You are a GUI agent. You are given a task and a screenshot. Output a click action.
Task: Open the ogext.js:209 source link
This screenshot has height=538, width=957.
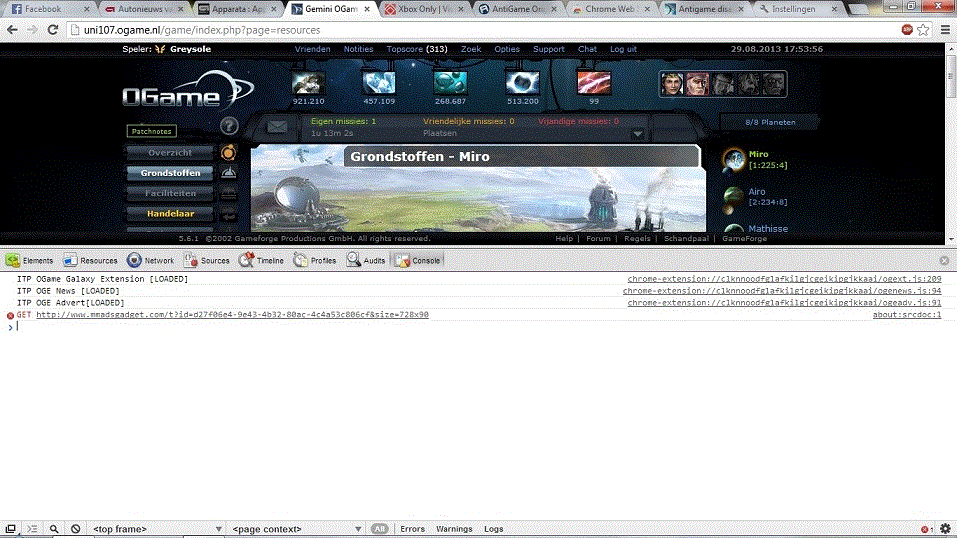(784, 279)
